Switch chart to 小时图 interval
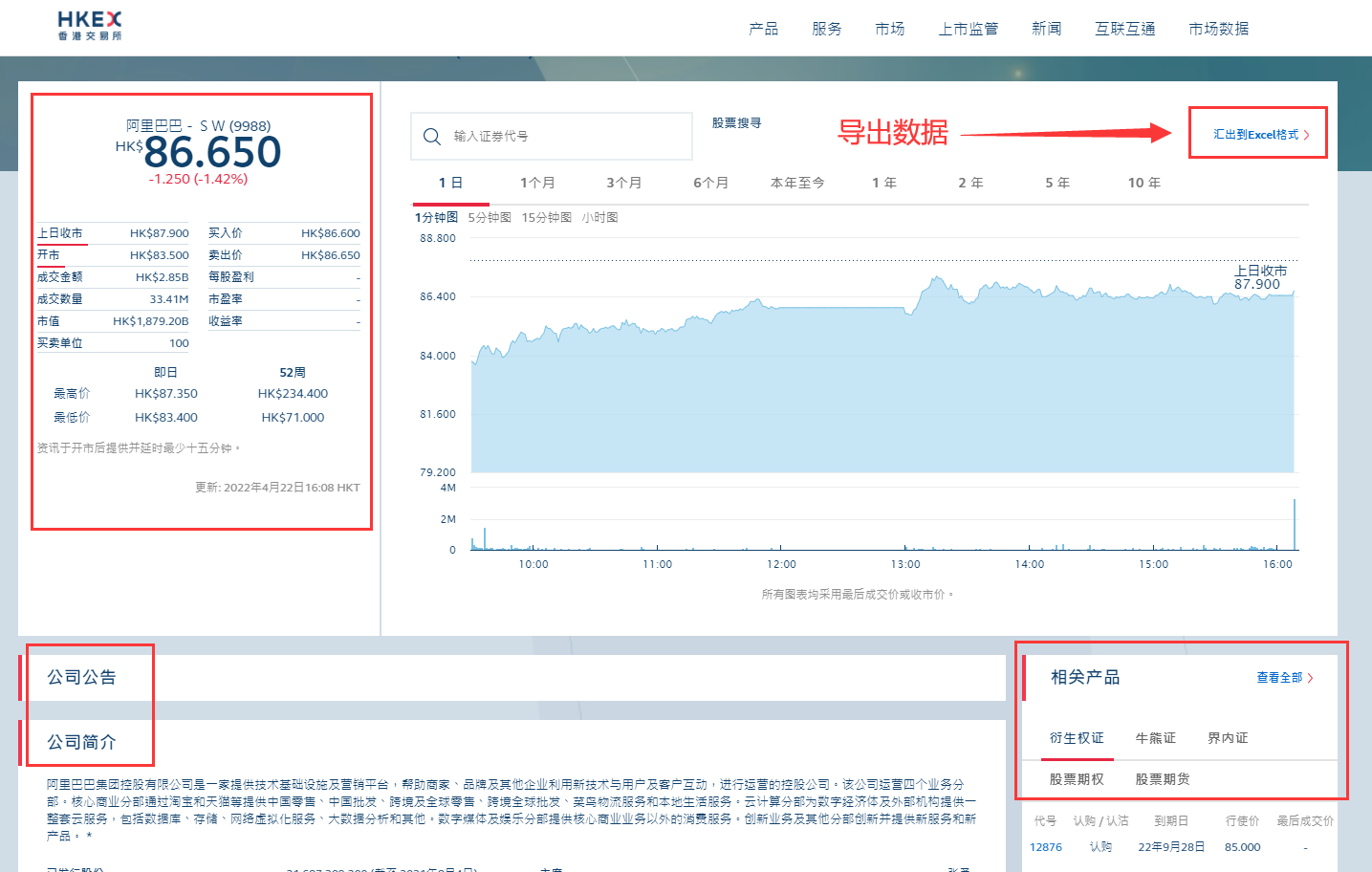 point(599,218)
